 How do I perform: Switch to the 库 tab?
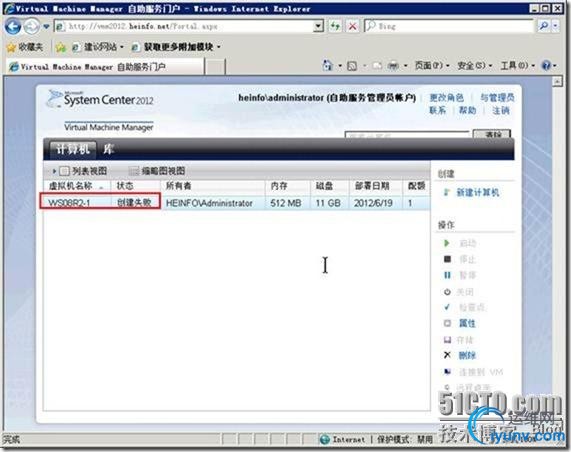pos(108,149)
